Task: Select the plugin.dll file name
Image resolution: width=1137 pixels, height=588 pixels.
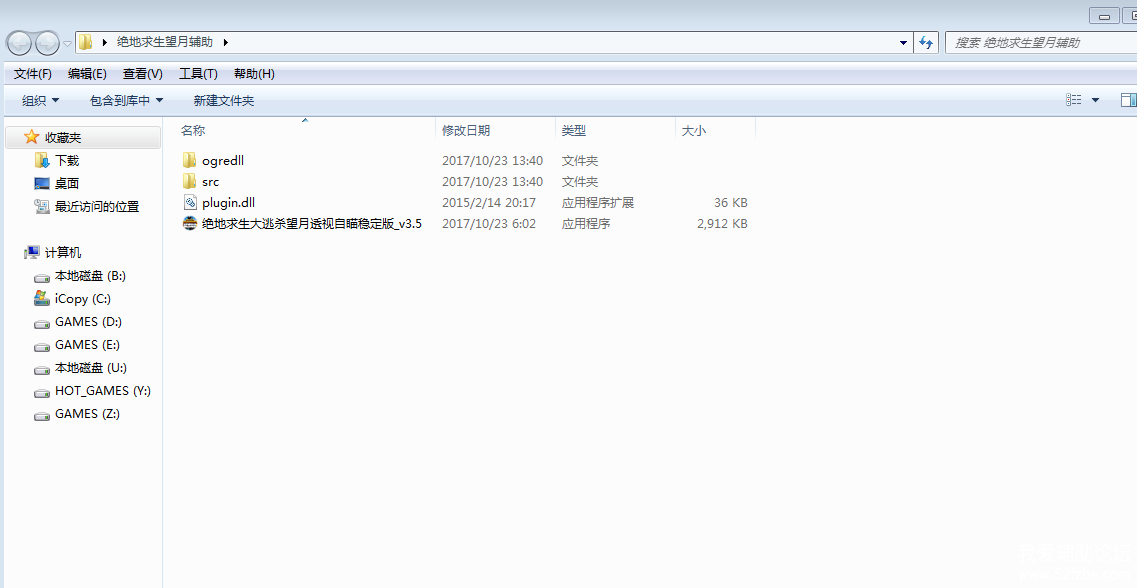Action: (228, 203)
